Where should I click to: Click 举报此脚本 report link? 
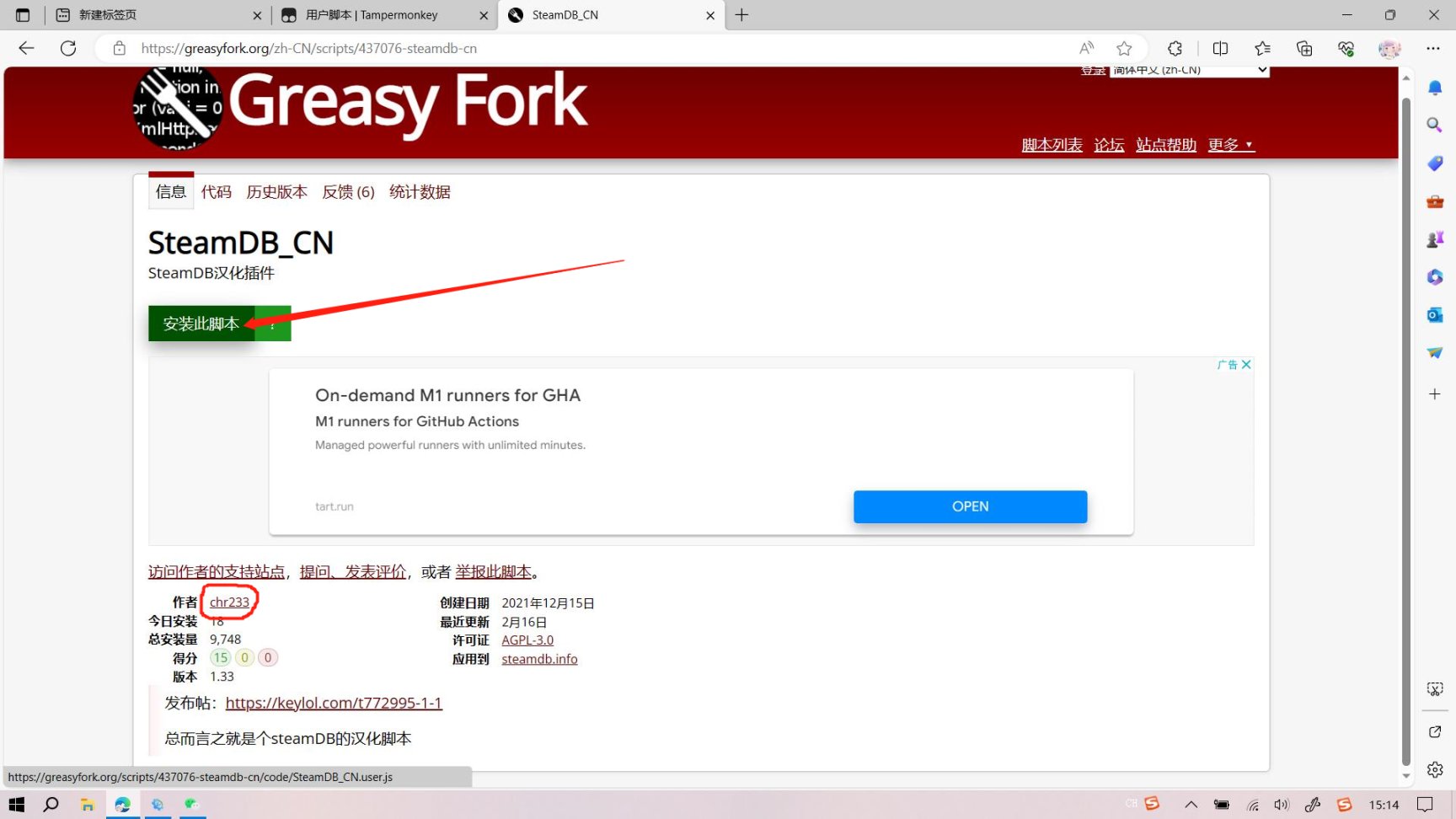click(x=494, y=572)
